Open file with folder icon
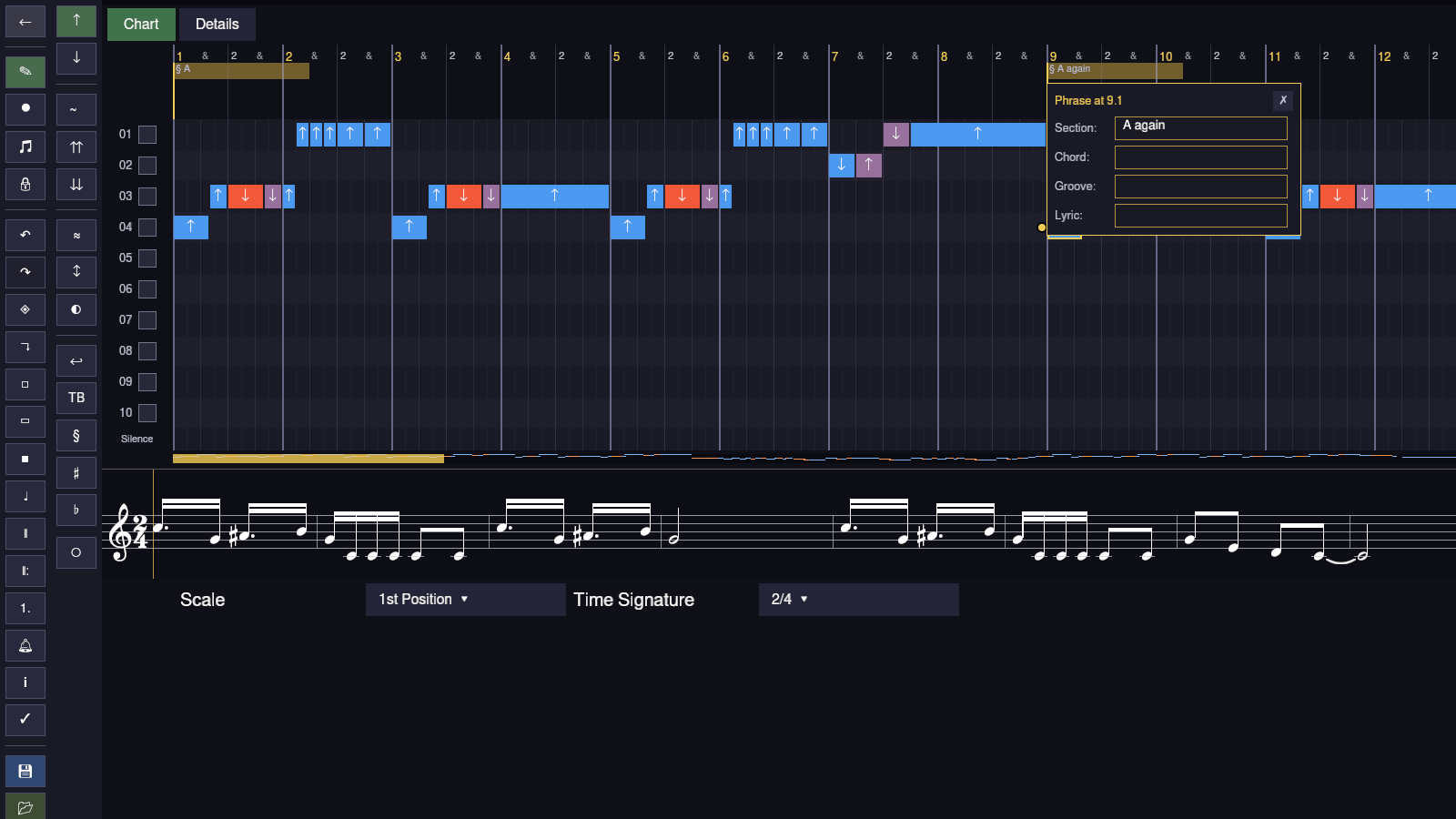This screenshot has height=819, width=1456. pyautogui.click(x=25, y=806)
